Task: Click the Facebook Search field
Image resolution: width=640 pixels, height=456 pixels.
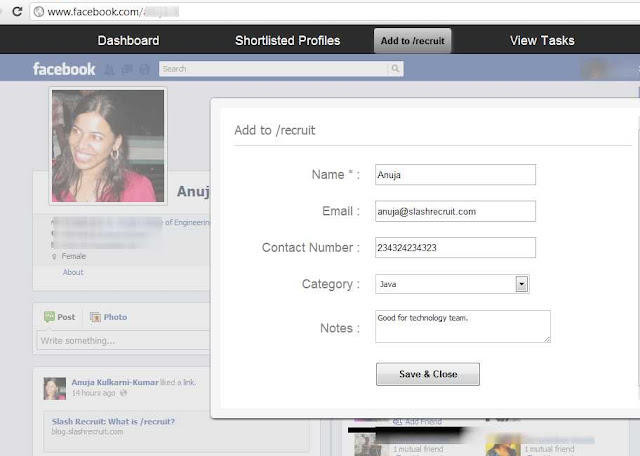Action: coord(273,69)
